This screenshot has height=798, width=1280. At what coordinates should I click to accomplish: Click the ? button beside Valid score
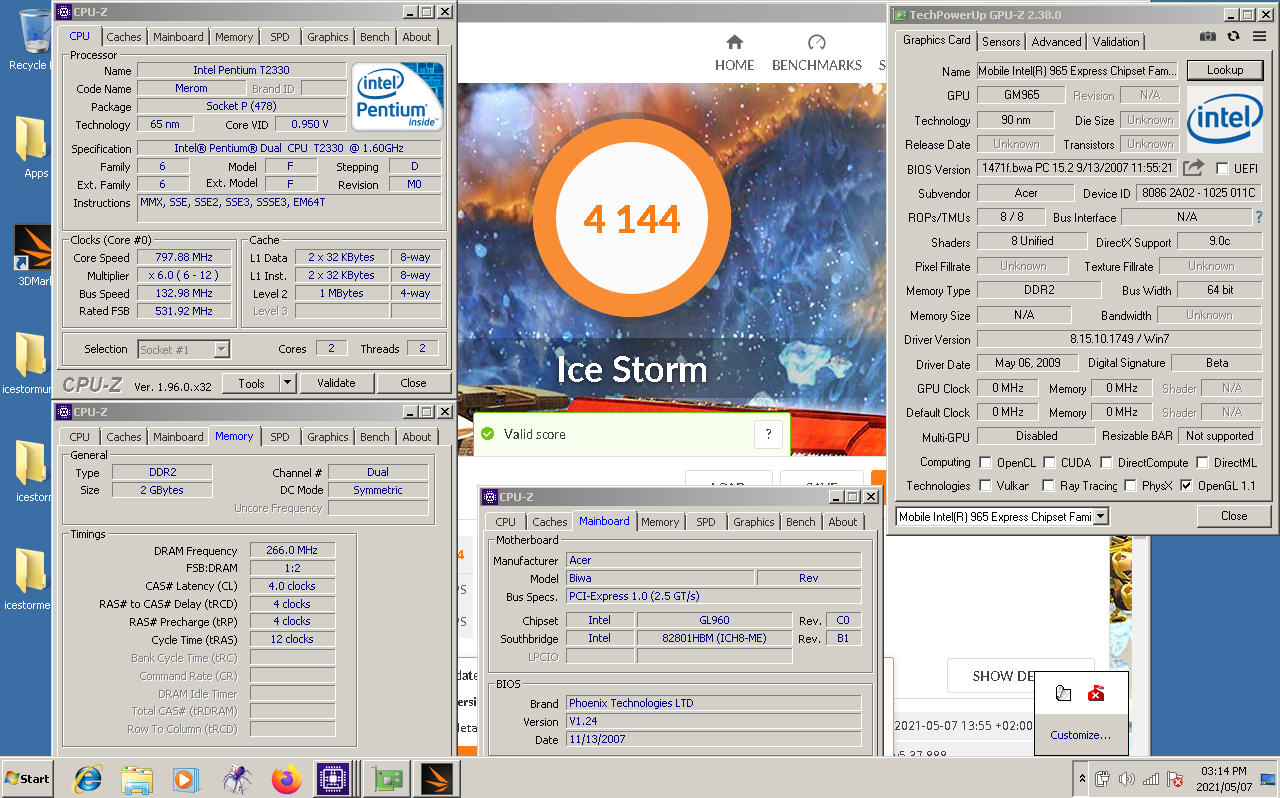[768, 434]
